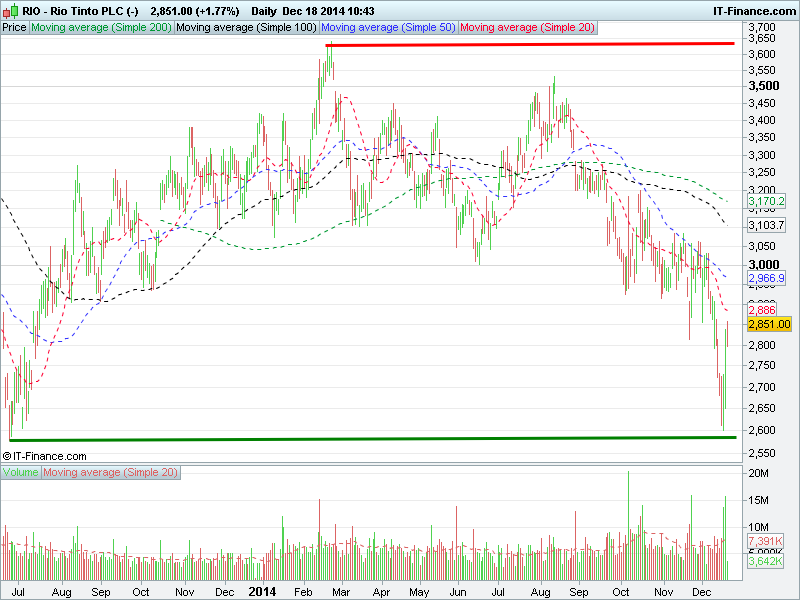Click the 3,642K volume value tag
Screen dimensions: 800x600
[x=765, y=562]
